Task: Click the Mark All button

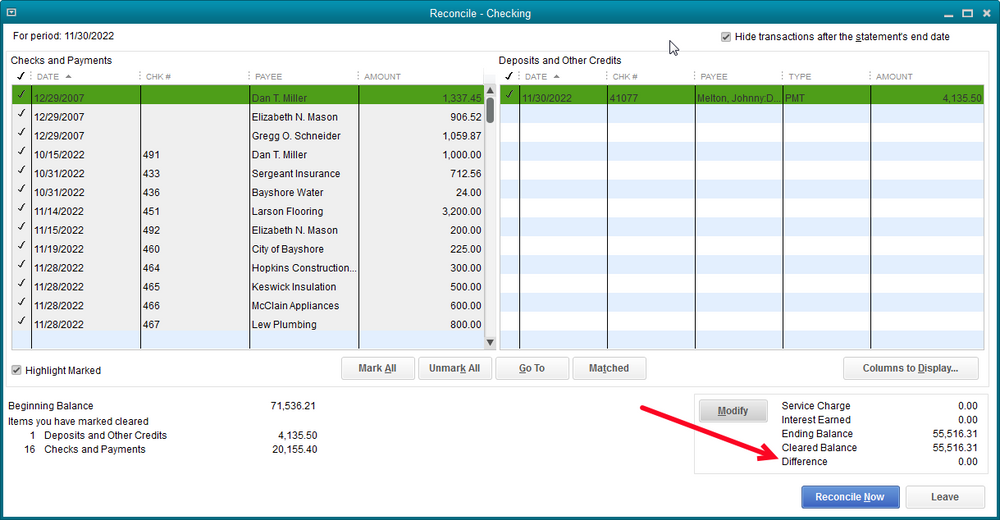Action: click(x=378, y=368)
